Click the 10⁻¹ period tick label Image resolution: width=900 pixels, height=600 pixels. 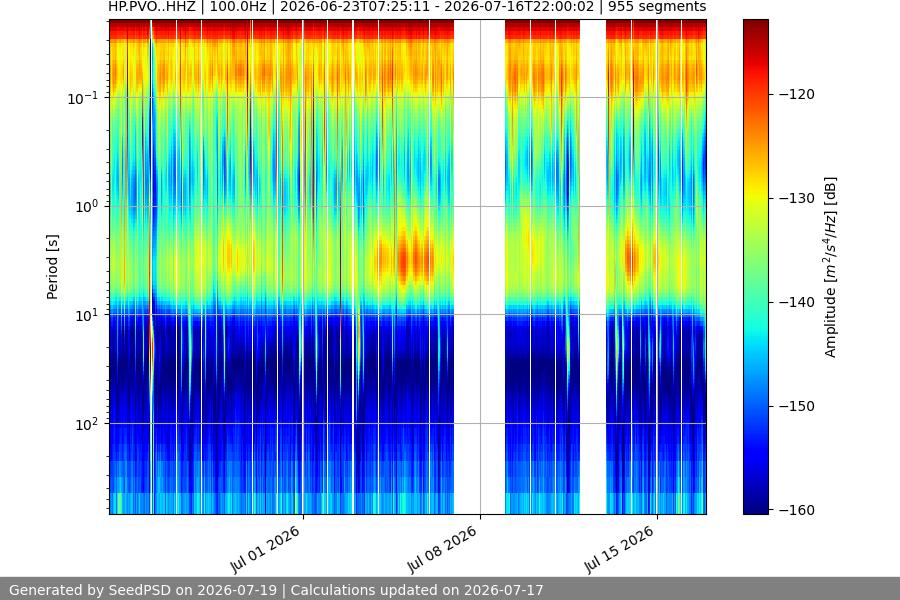83,98
